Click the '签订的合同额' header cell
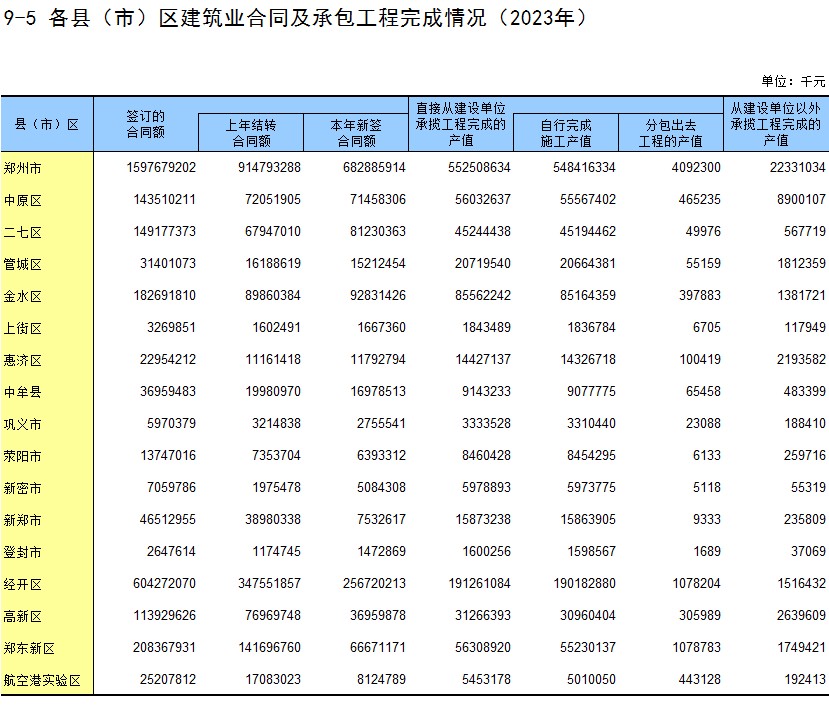The image size is (829, 728). 146,124
